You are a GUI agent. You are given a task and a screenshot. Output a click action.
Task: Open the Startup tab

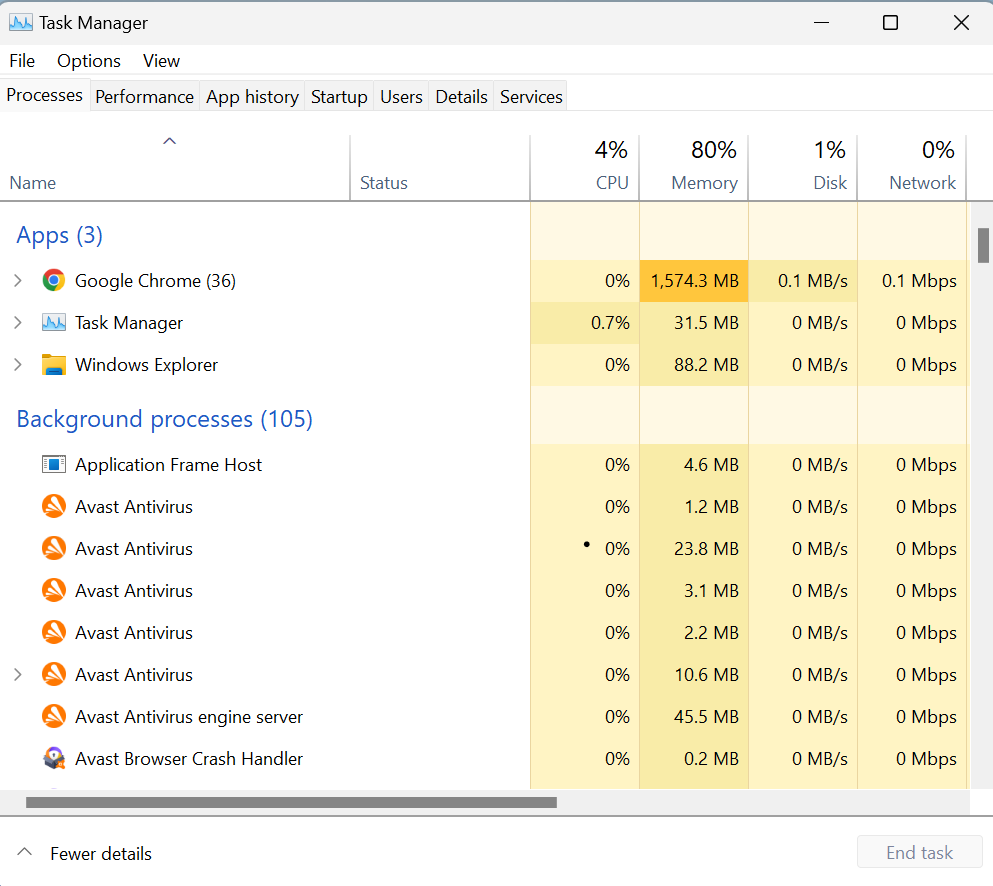[339, 97]
